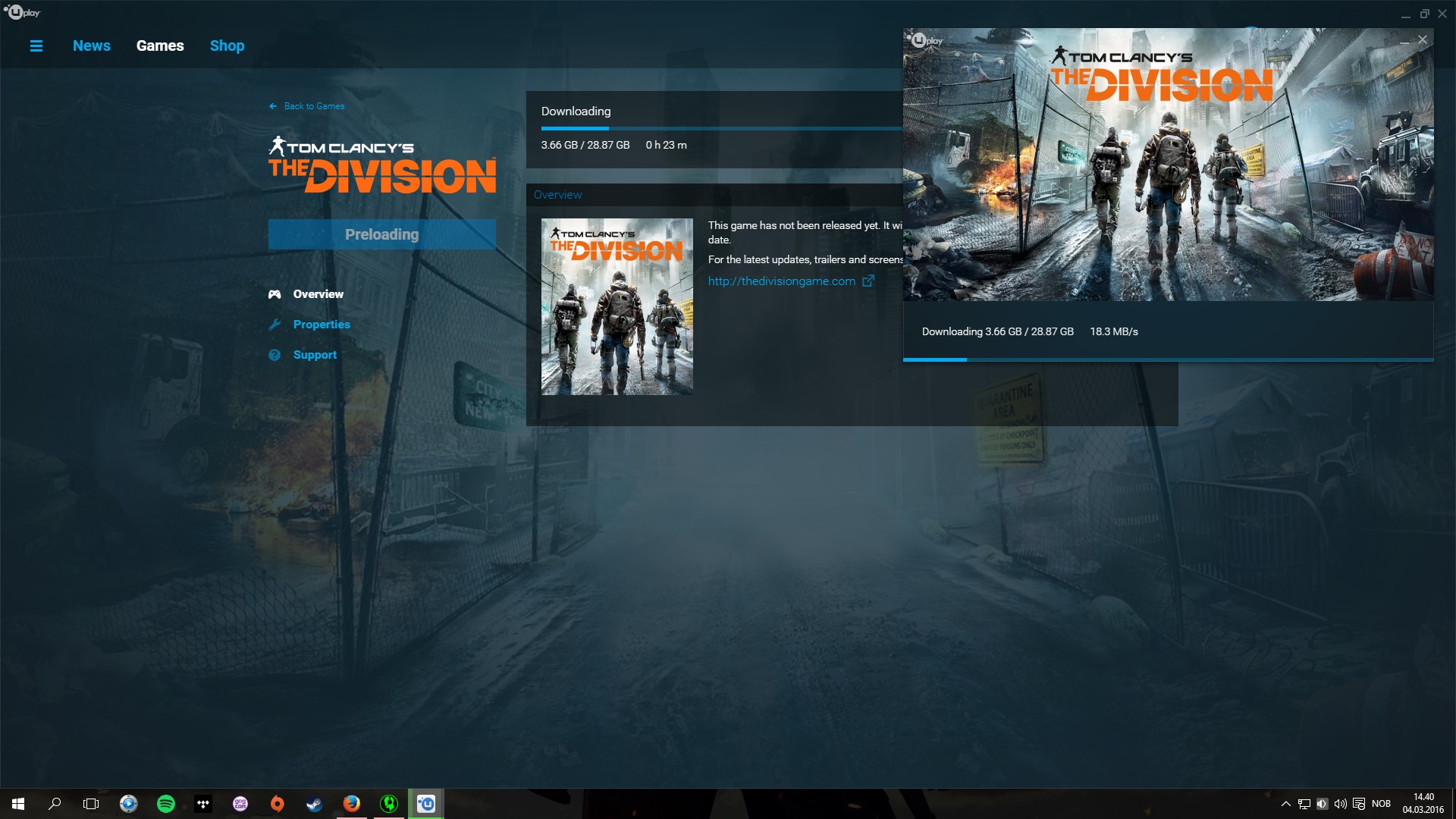Click the Uplay logo in the popup window
1456x819 pixels.
(925, 40)
